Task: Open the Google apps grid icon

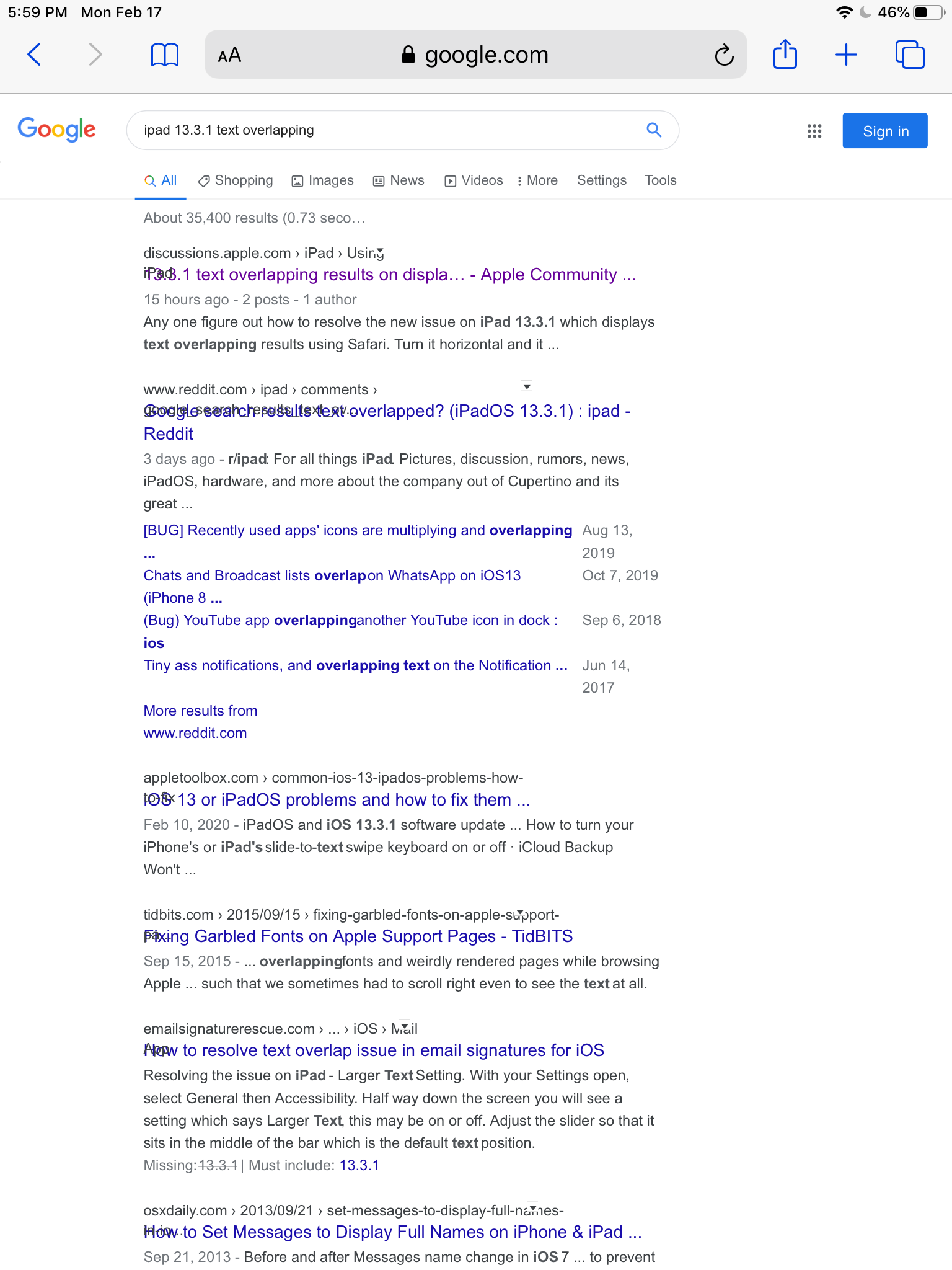Action: [x=814, y=131]
